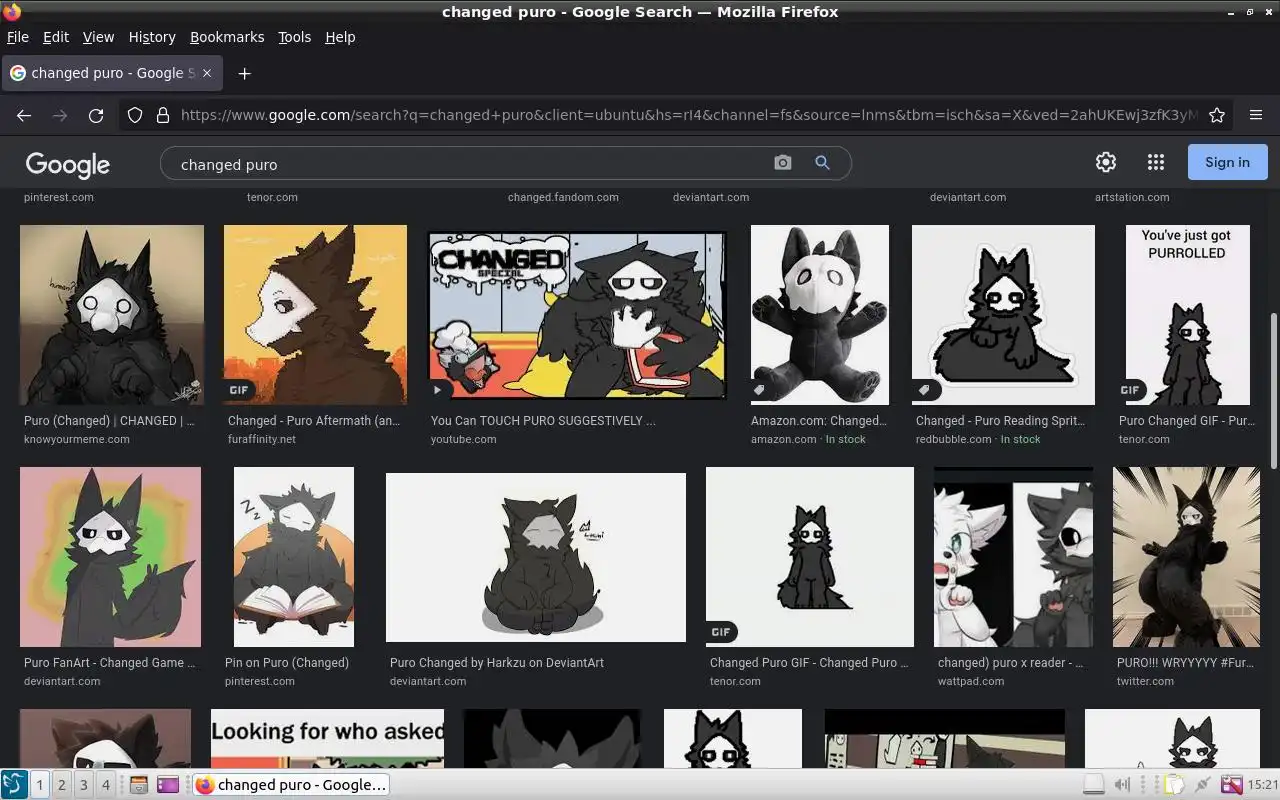Image resolution: width=1280 pixels, height=800 pixels.
Task: Select virtual desktop 1
Action: point(40,785)
